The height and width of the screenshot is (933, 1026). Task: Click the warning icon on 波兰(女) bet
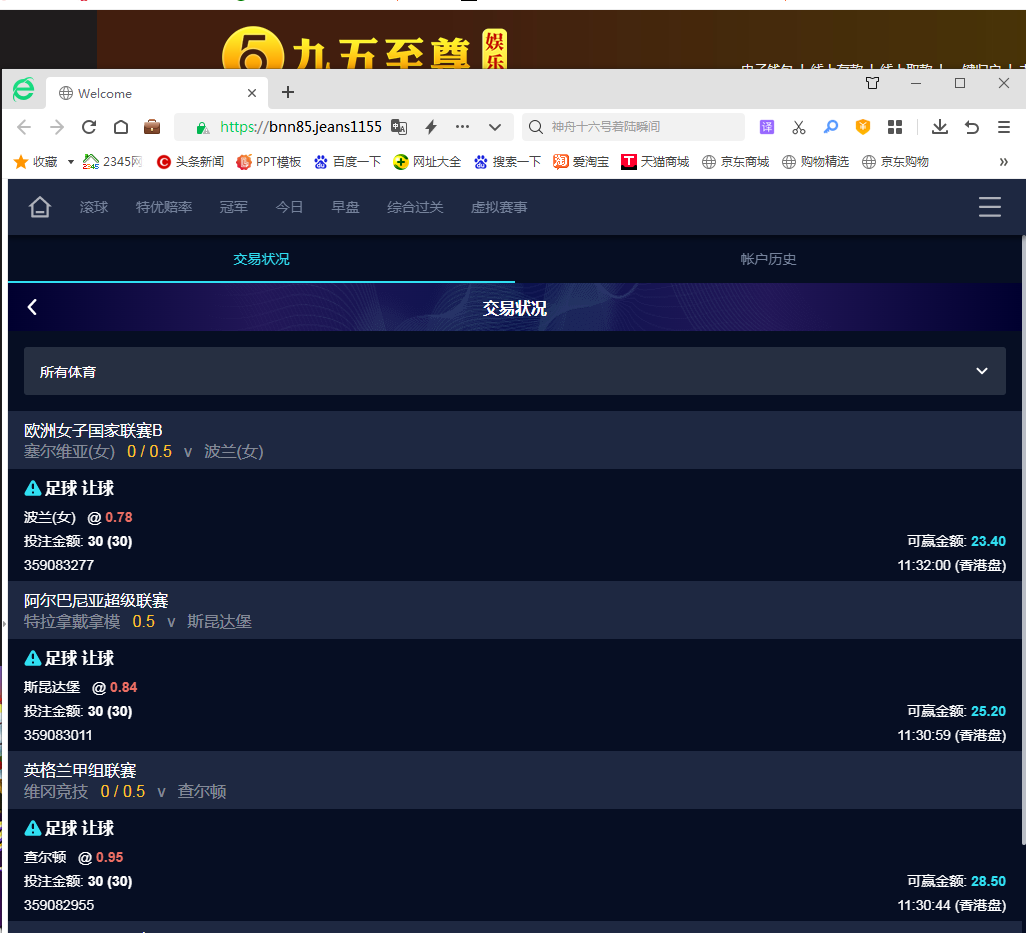click(x=32, y=488)
